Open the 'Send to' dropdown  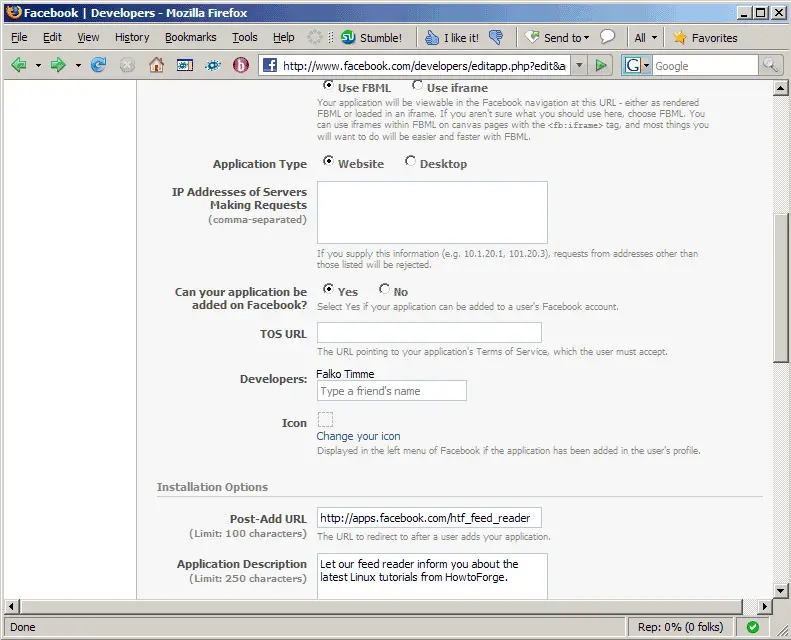(557, 37)
